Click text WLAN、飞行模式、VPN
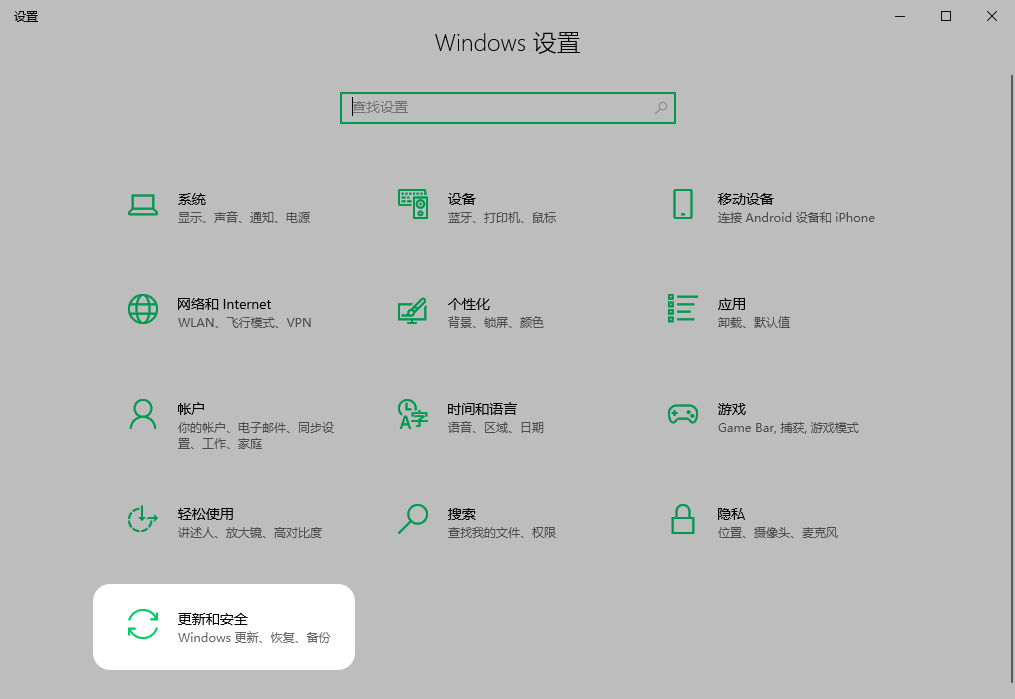Image resolution: width=1015 pixels, height=699 pixels. click(x=245, y=322)
